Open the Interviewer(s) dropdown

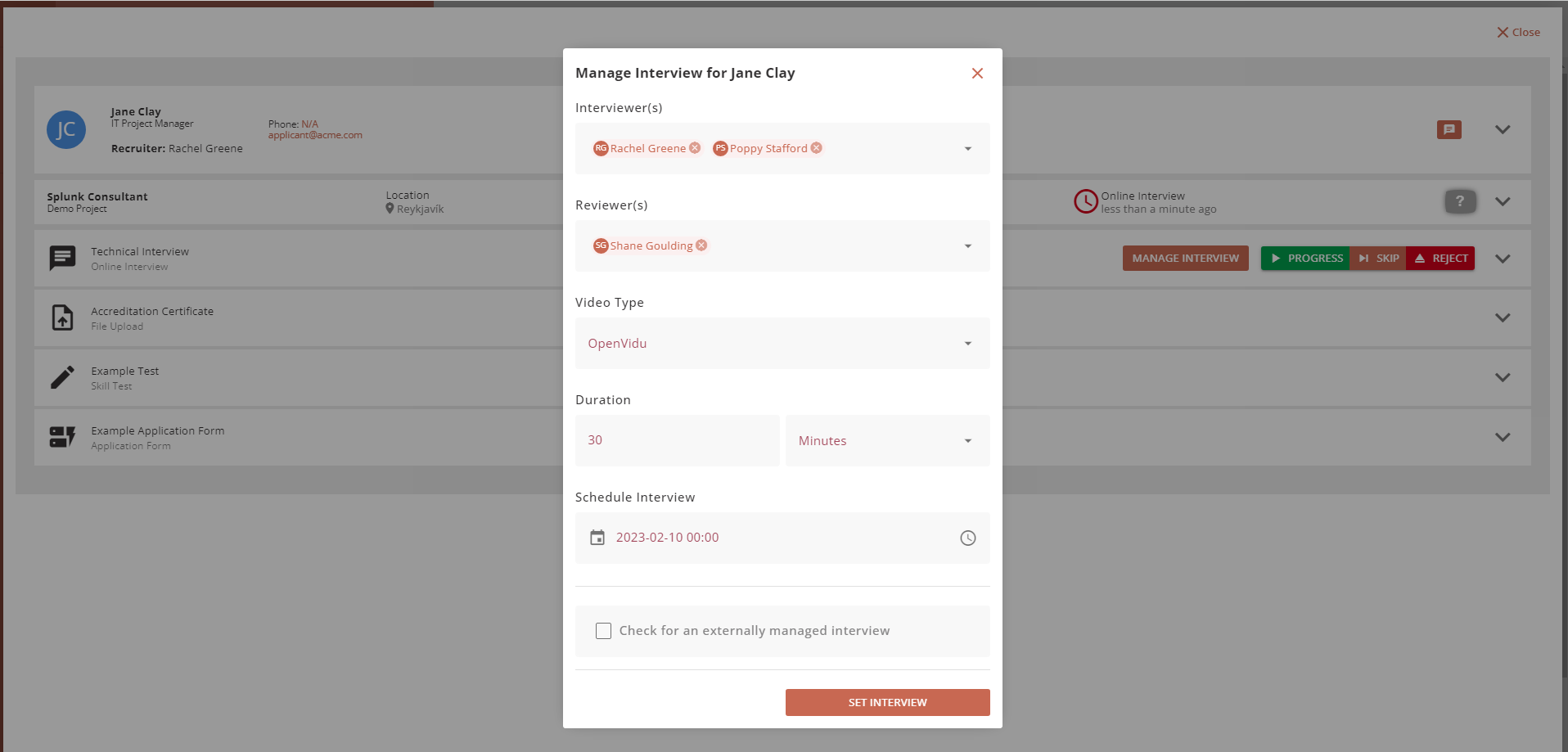[x=967, y=149]
